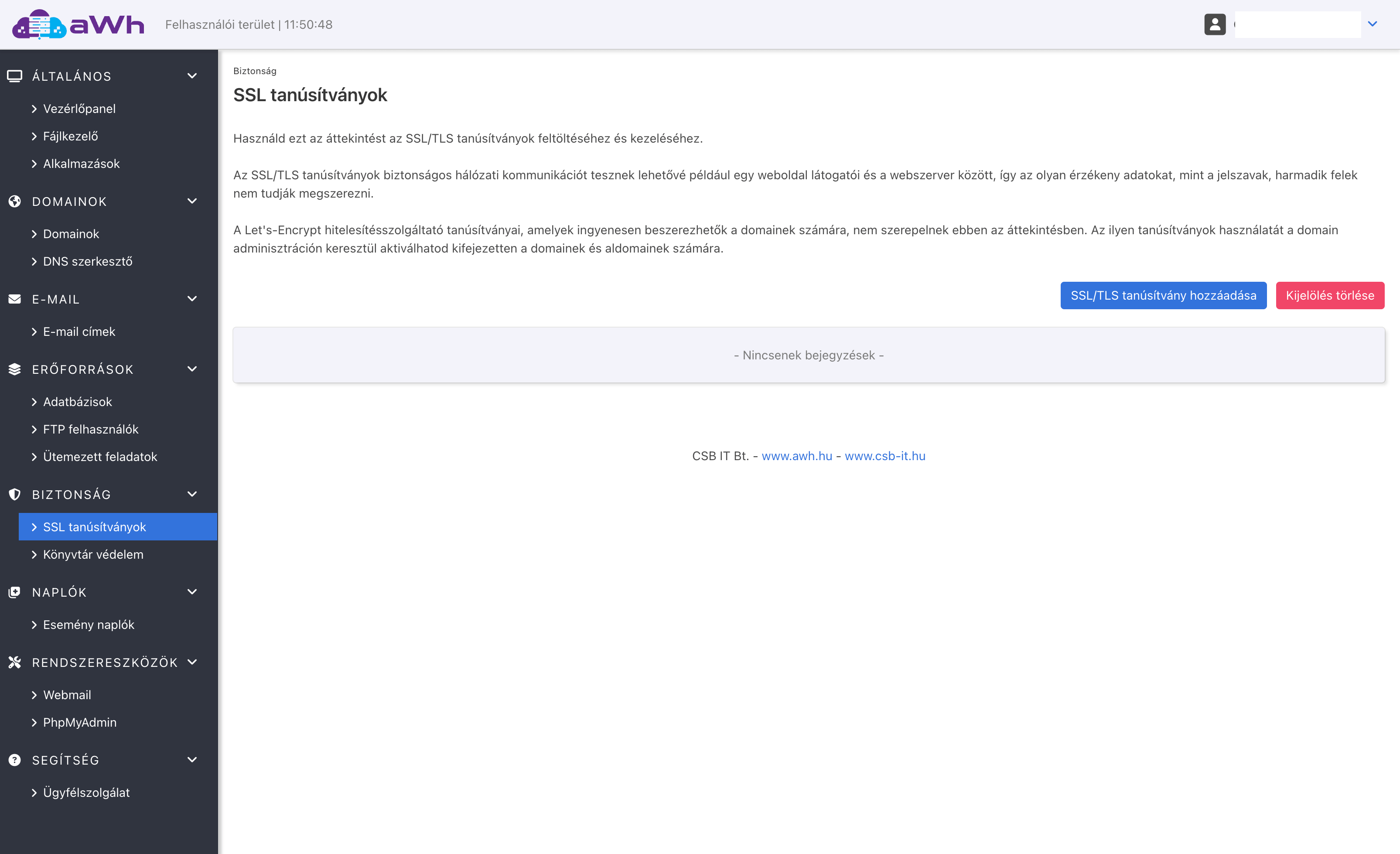Select SSL tanúsítványok menu item
1400x854 pixels.
(118, 527)
